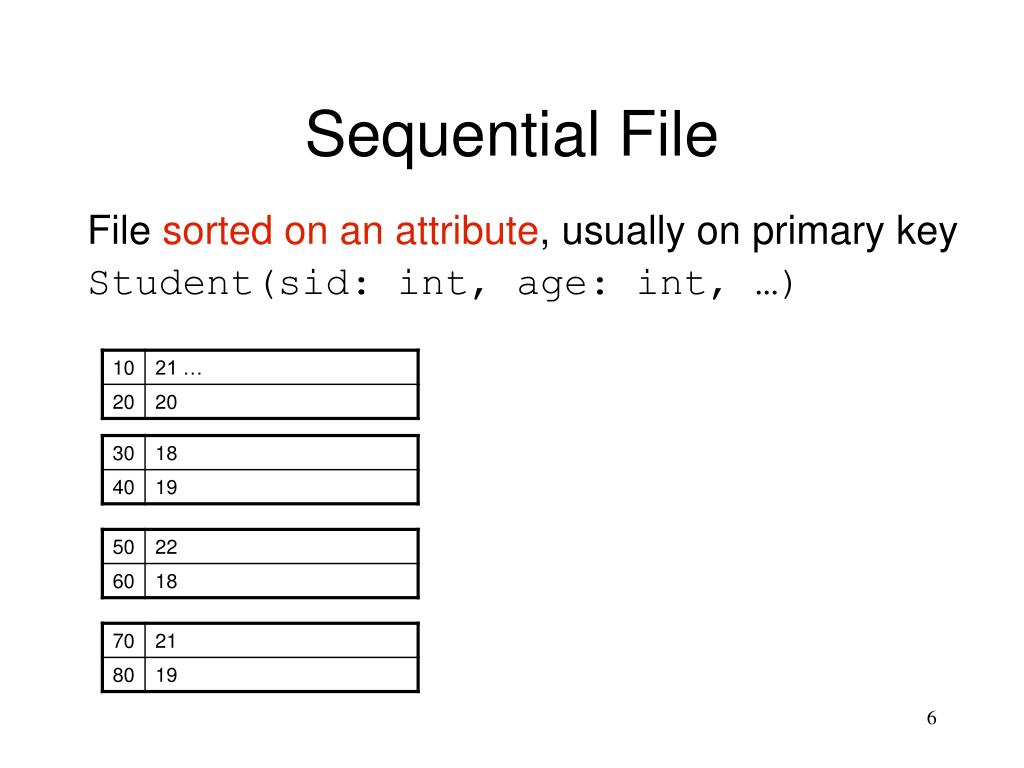Viewport: 1024px width, 768px height.
Task: Select age 22 in the sid 50 row
Action: coord(166,547)
